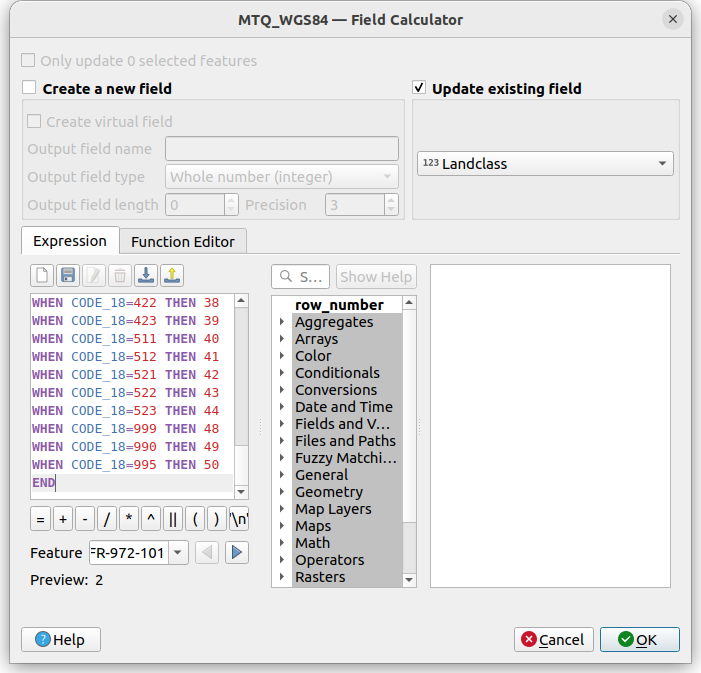Click the function list scroll-up arrow

pyautogui.click(x=409, y=303)
